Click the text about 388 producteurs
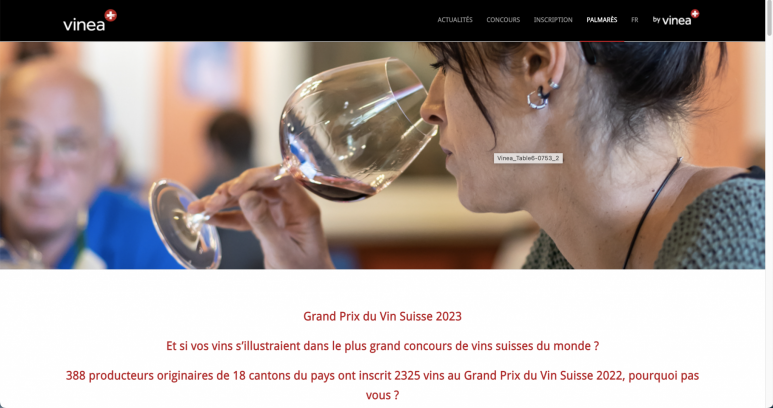Image resolution: width=773 pixels, height=408 pixels. click(382, 385)
